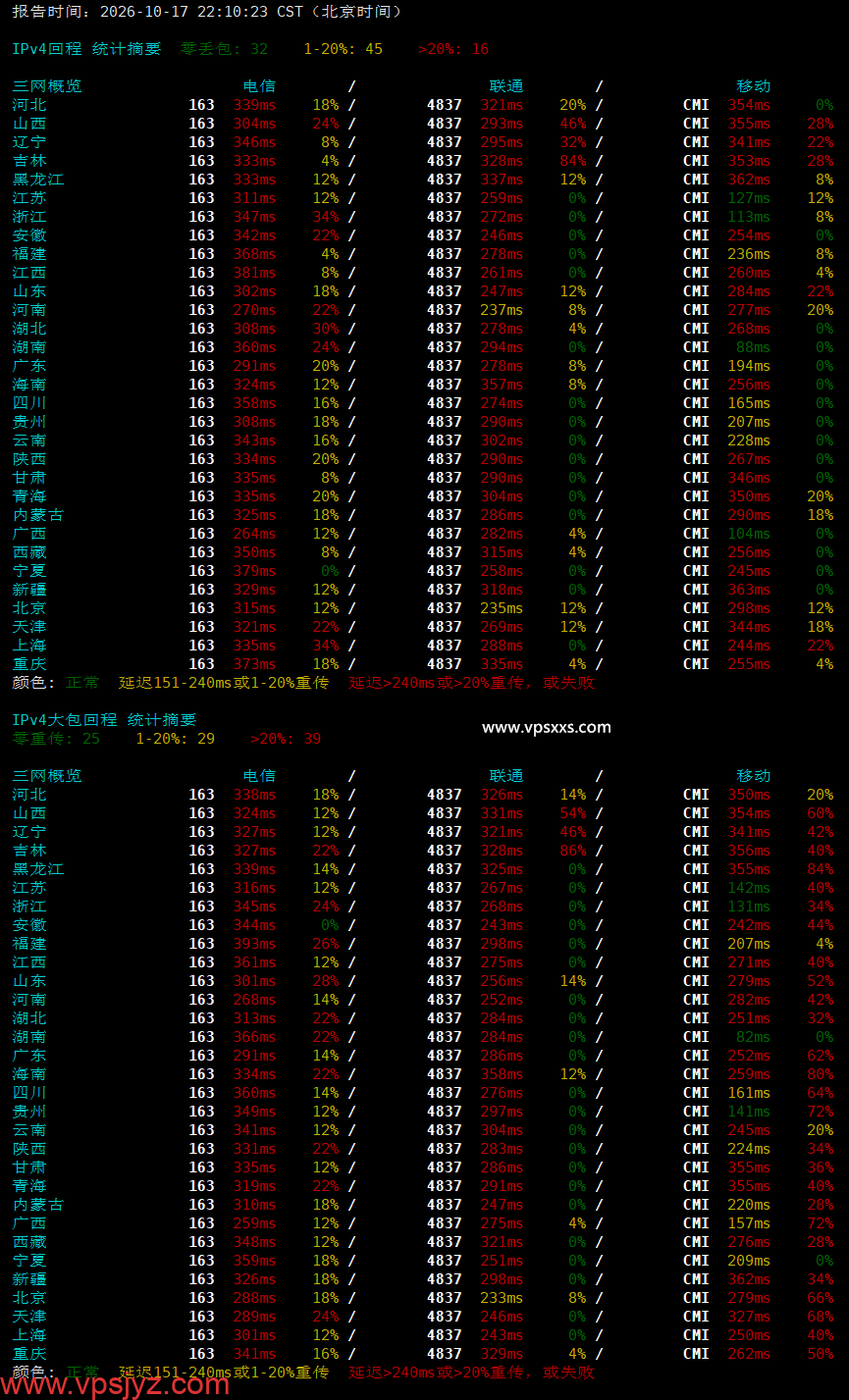Screen dimensions: 849x1400
Task: Click 264ms 电信 latency for 广西 in 回程 table
Action: tap(254, 534)
